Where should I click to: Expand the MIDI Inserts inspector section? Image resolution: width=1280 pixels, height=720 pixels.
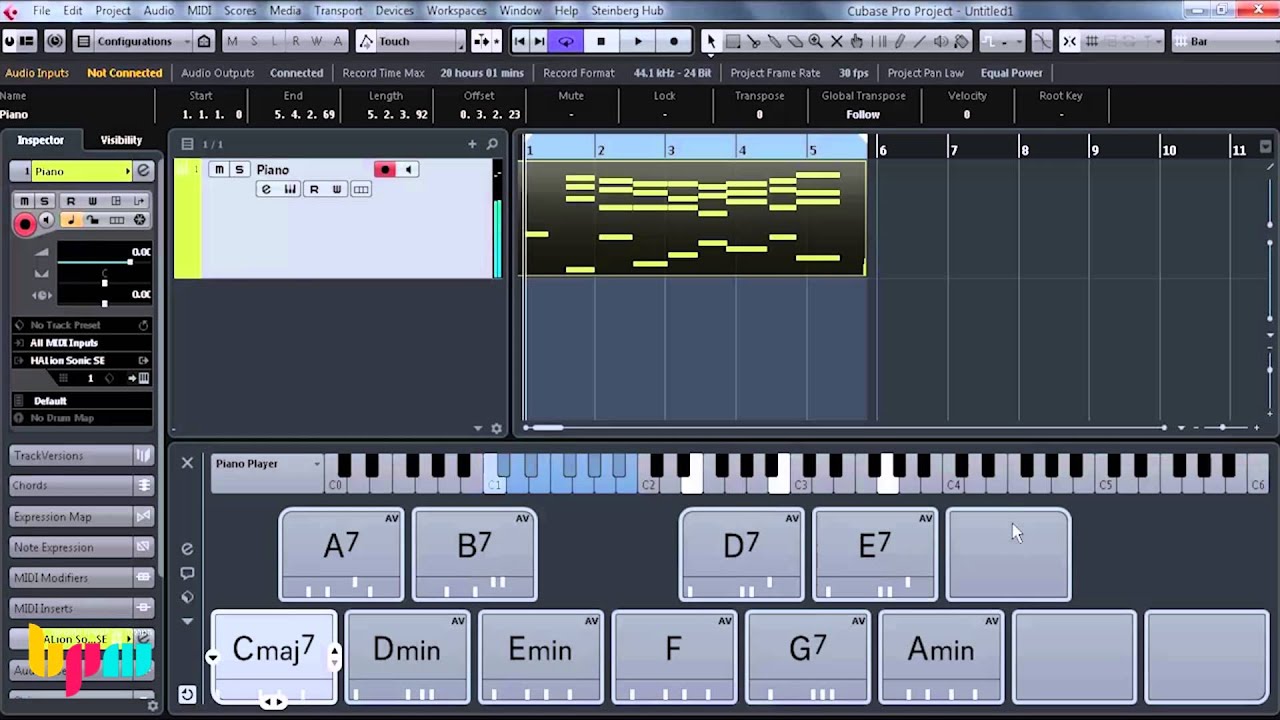click(82, 608)
